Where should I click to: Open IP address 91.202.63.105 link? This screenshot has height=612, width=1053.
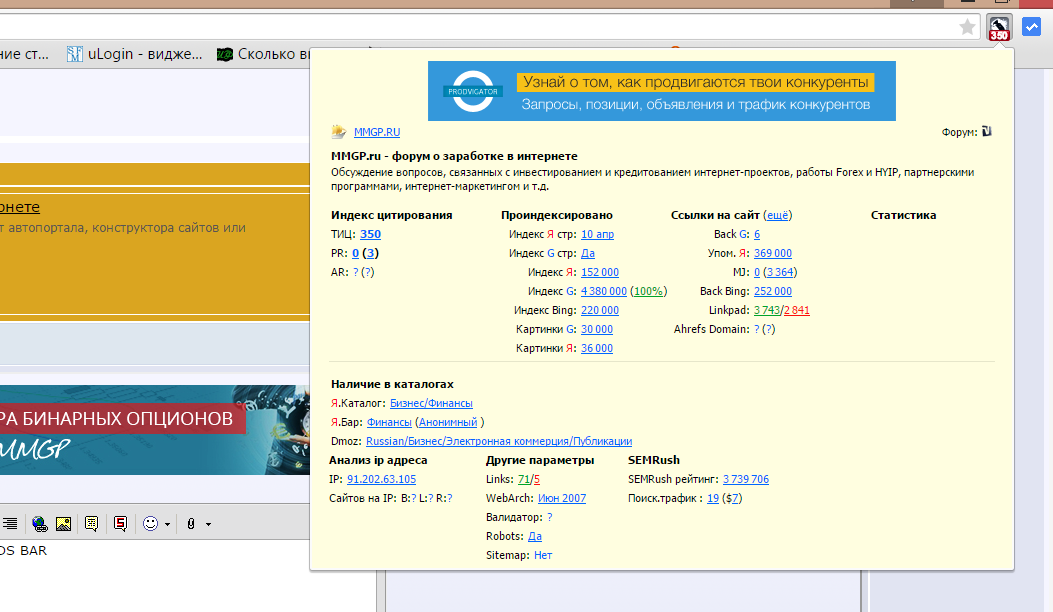(381, 479)
